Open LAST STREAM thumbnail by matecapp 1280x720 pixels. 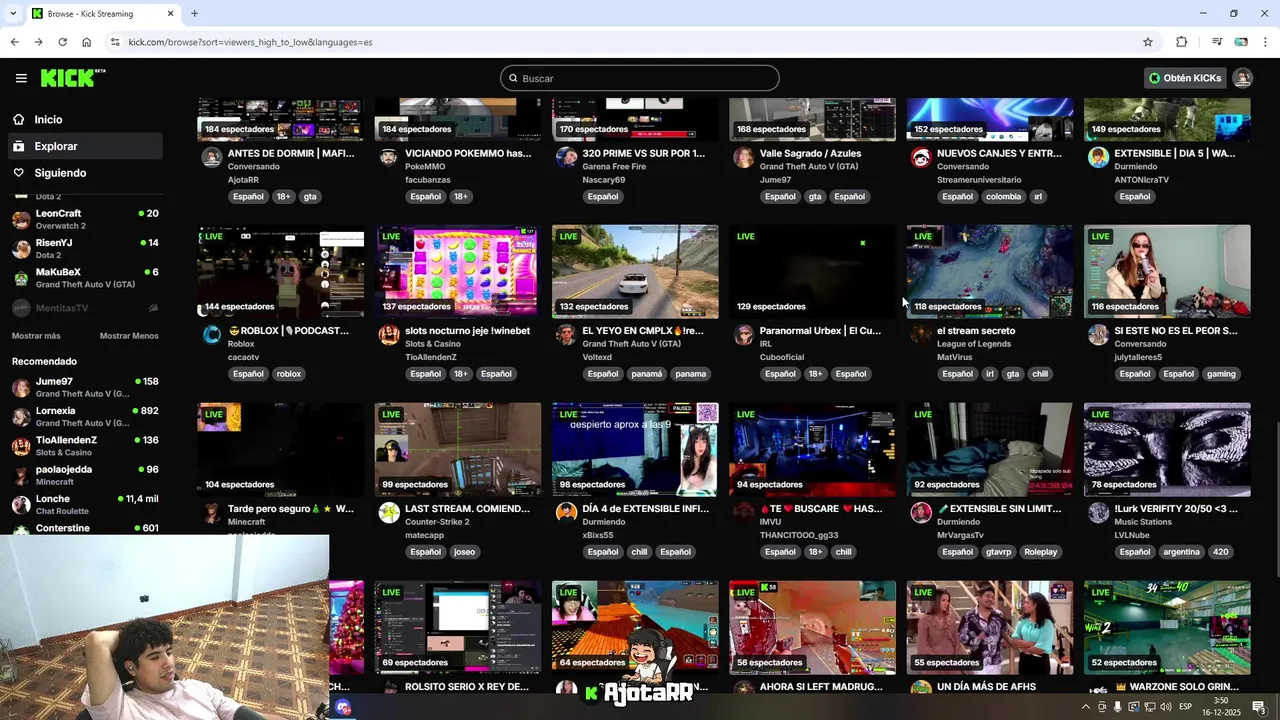click(x=458, y=450)
